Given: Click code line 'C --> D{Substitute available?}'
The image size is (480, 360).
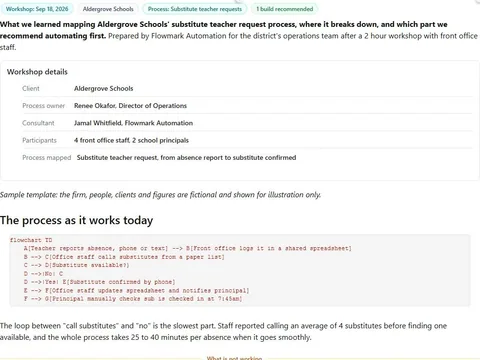Looking at the screenshot, I should point(76,265).
